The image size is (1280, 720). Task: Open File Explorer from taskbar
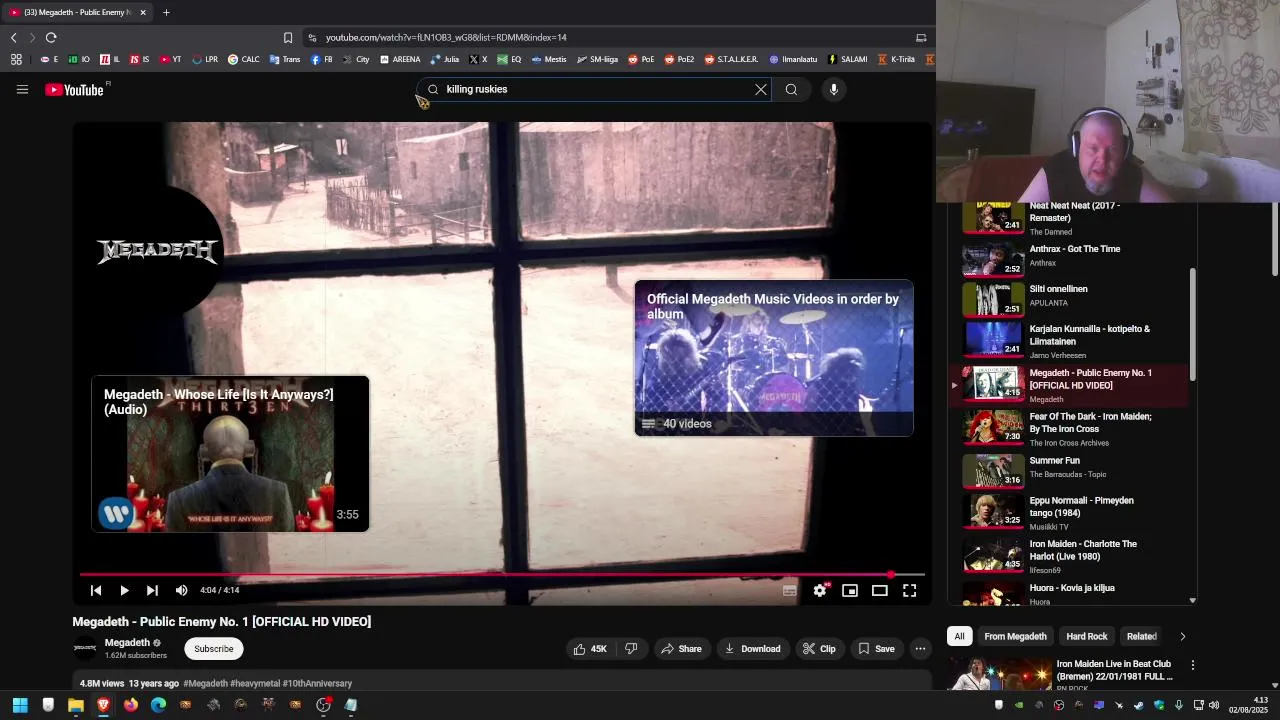click(x=76, y=705)
